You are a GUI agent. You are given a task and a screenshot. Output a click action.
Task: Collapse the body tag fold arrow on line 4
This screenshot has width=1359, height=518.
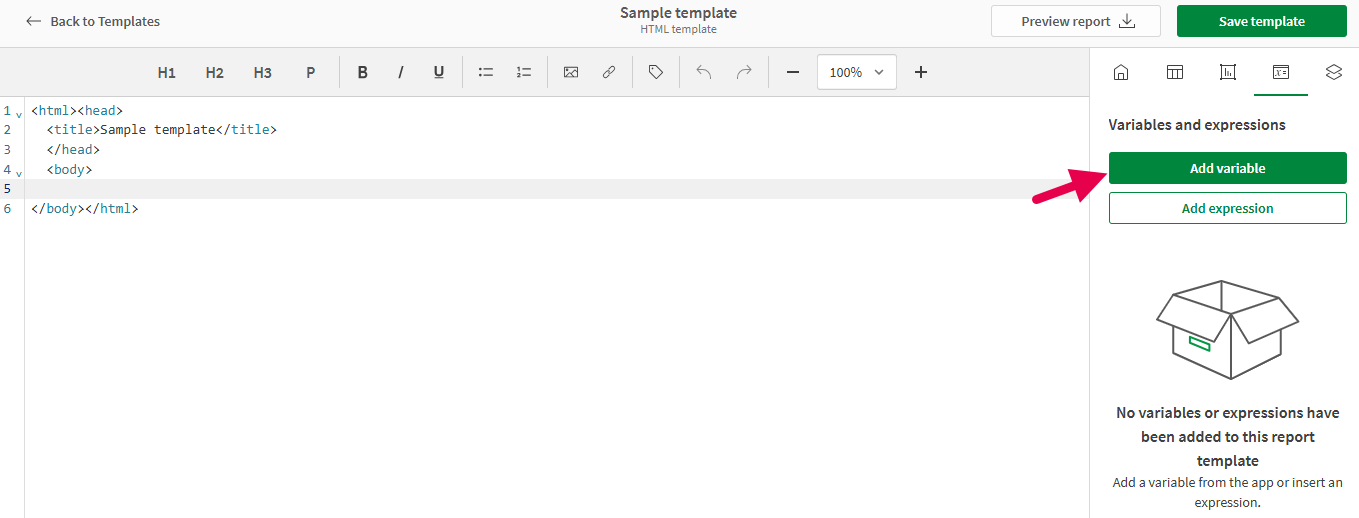tap(19, 174)
